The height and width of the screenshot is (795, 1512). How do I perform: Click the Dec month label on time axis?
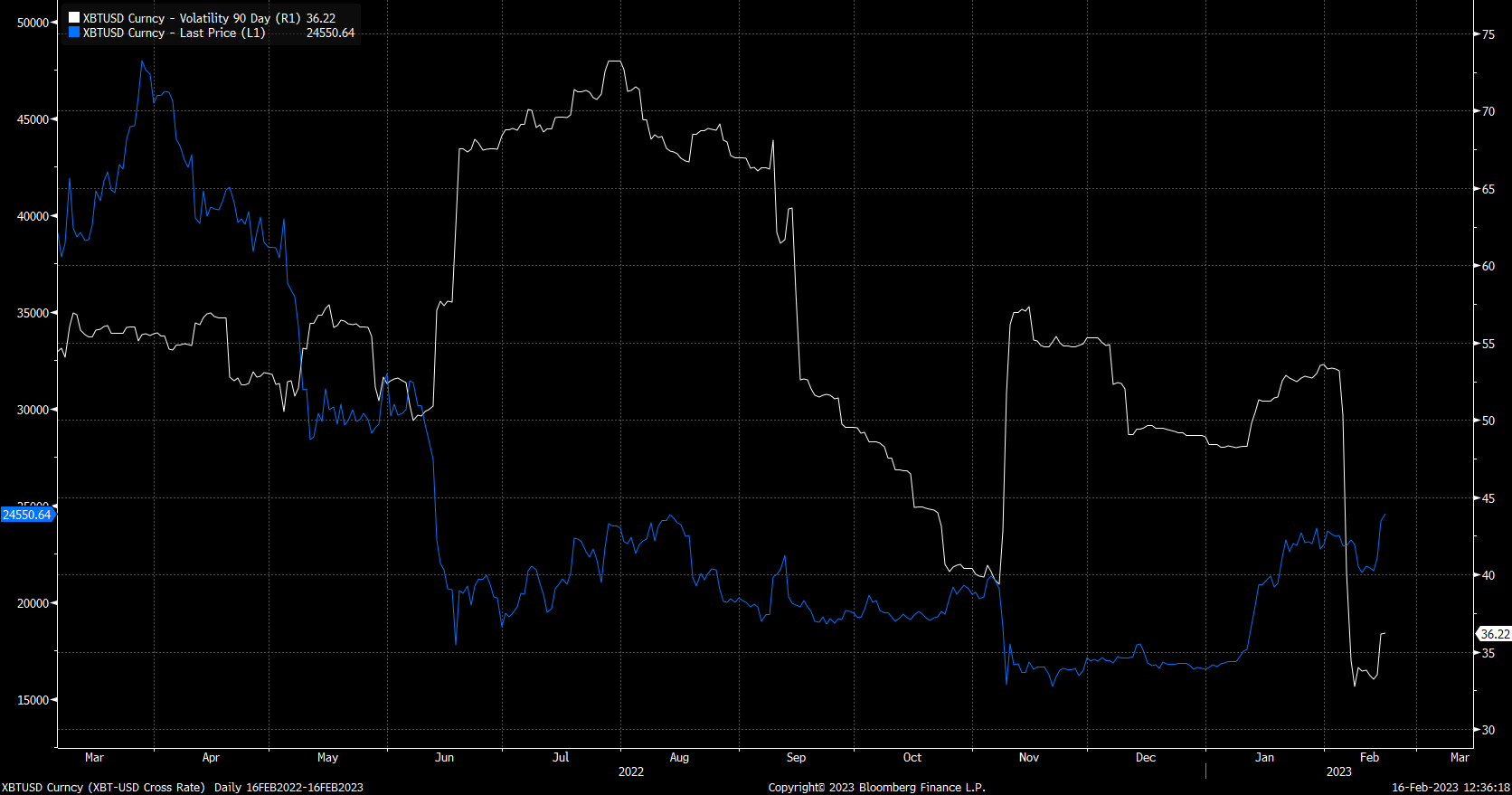1146,758
